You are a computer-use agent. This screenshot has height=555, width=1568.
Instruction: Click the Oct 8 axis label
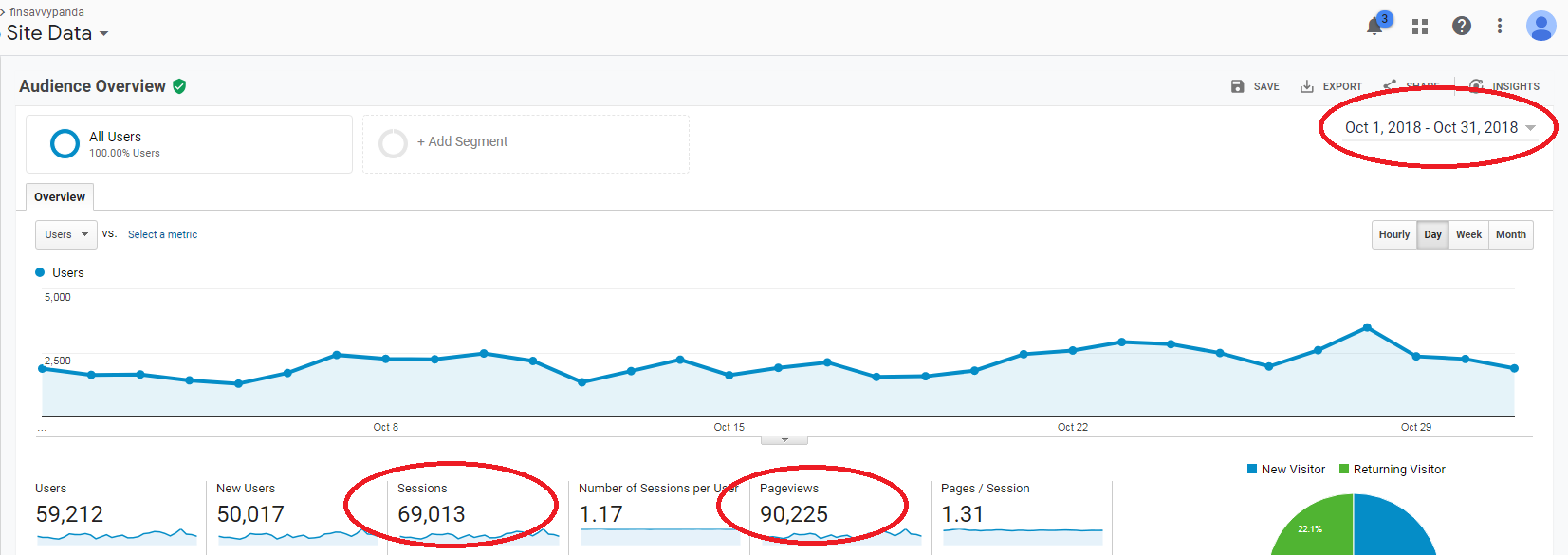[385, 427]
